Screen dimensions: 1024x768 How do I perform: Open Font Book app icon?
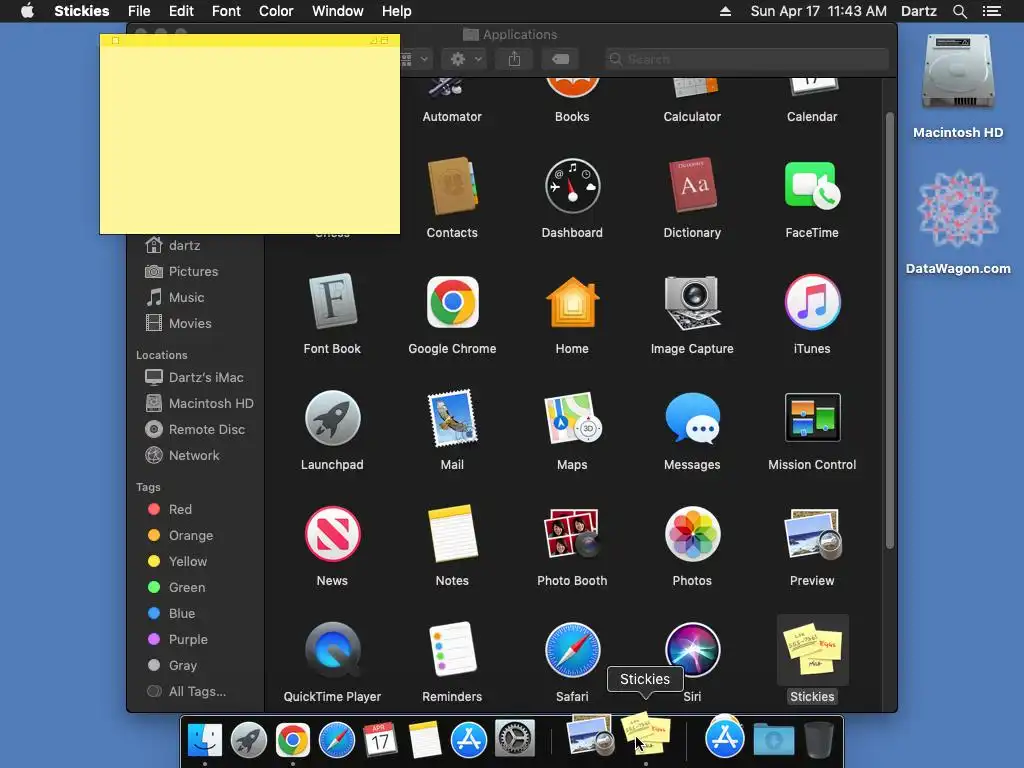coord(332,302)
